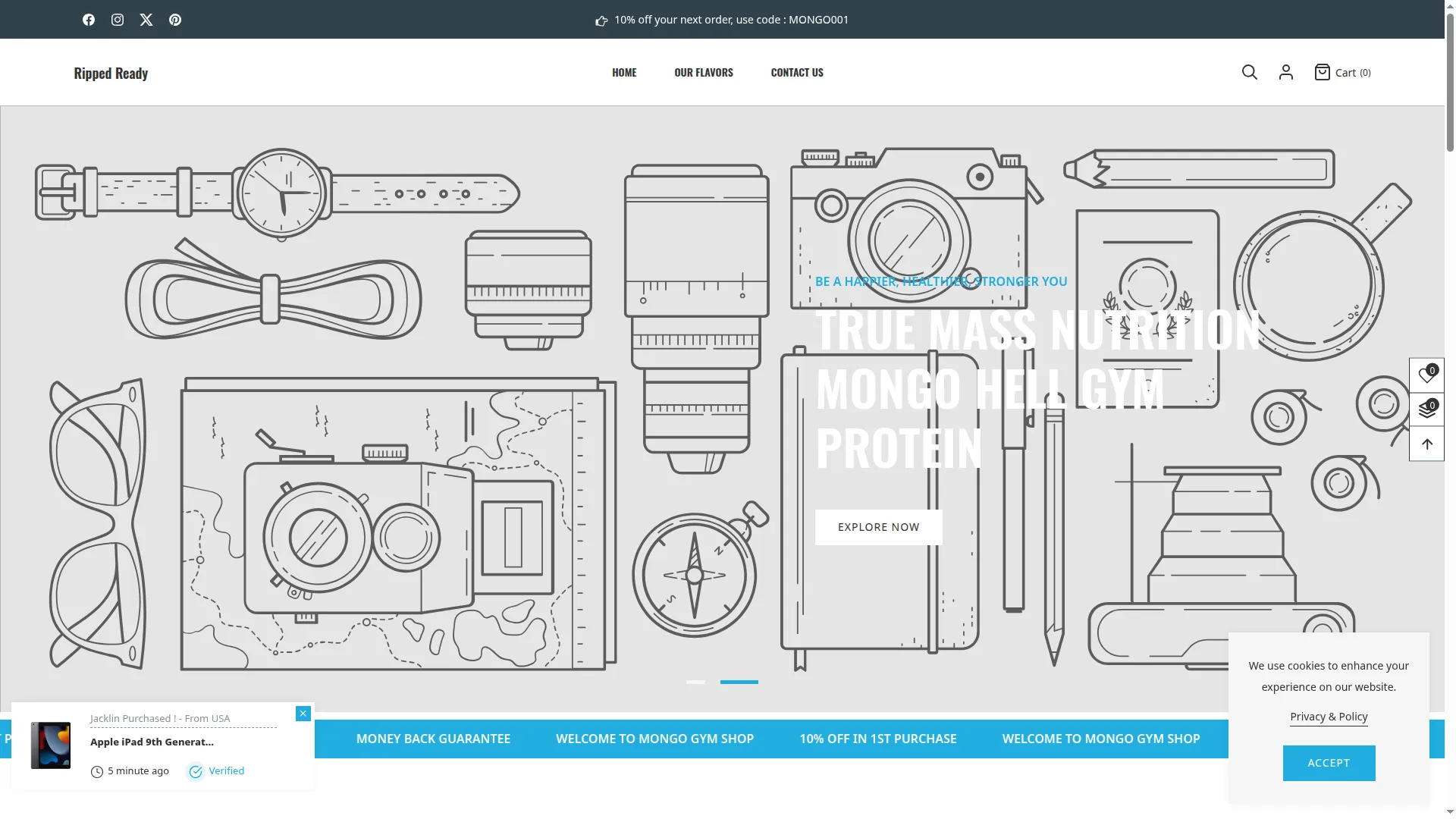Open the wishlist heart icon

point(1426,375)
